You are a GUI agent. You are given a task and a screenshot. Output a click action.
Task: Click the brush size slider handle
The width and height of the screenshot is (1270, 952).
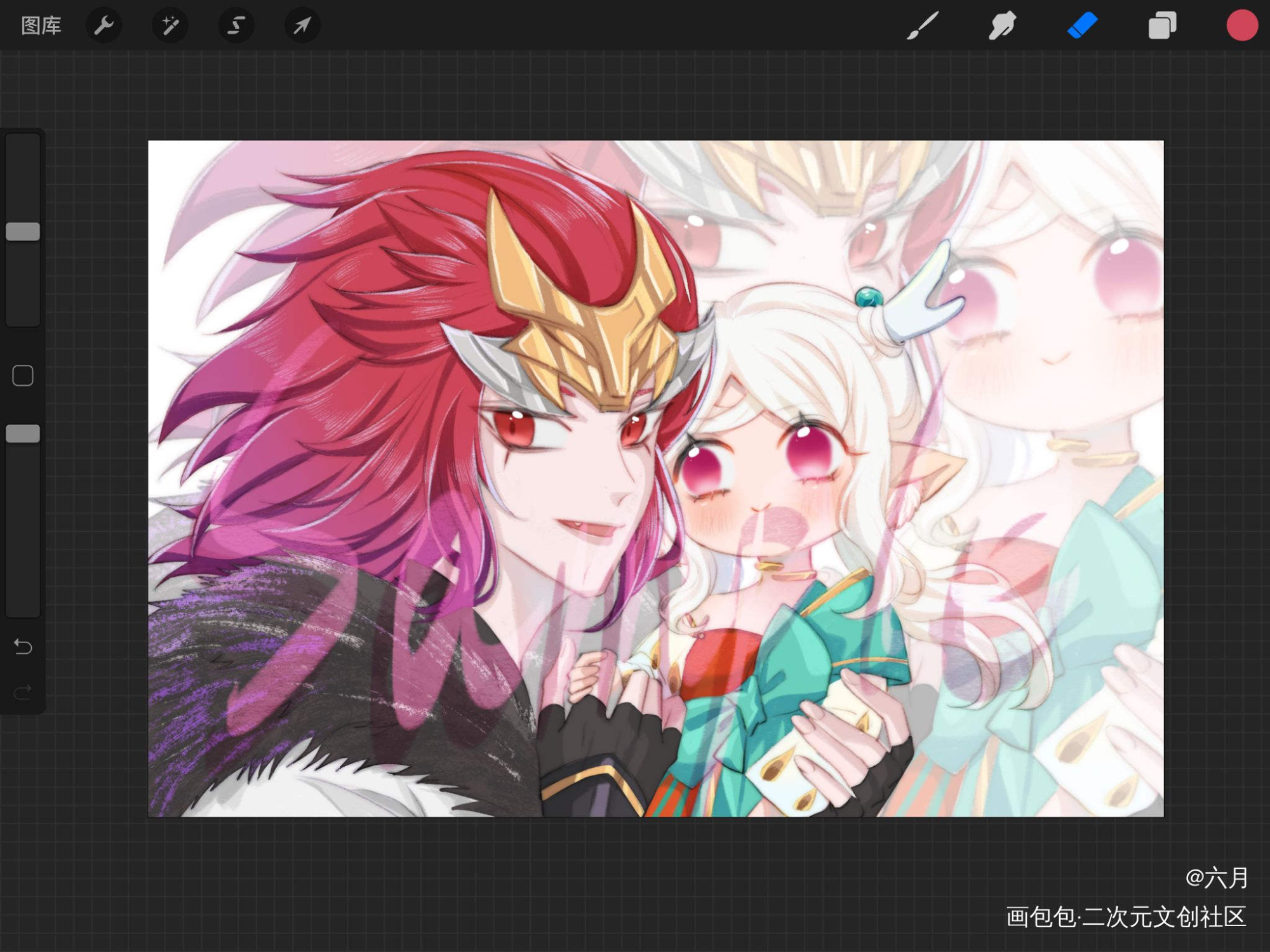coord(23,232)
